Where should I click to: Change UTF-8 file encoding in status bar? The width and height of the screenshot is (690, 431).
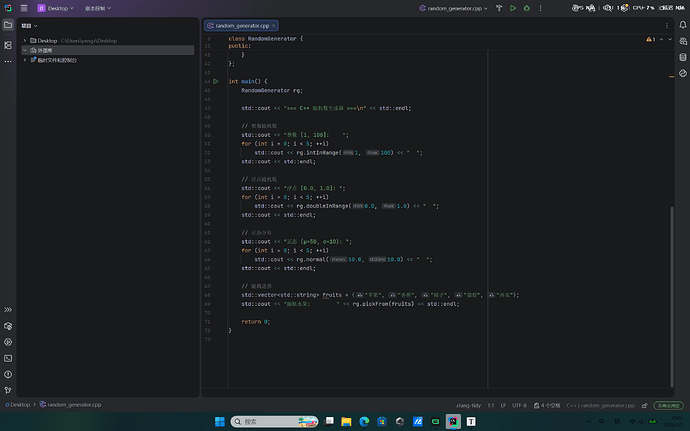[519, 405]
